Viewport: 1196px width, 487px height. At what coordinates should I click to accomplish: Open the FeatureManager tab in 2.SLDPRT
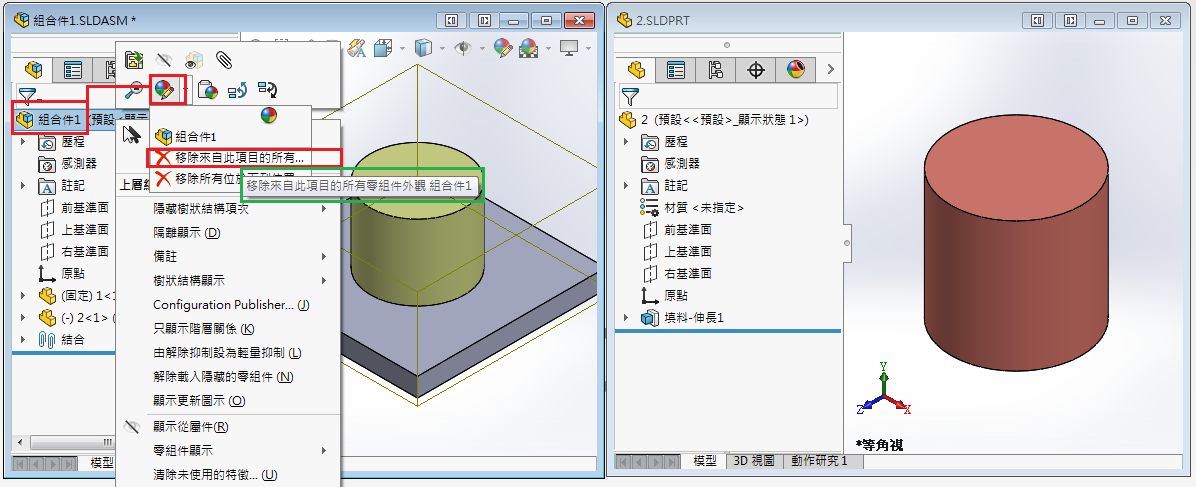pyautogui.click(x=636, y=70)
